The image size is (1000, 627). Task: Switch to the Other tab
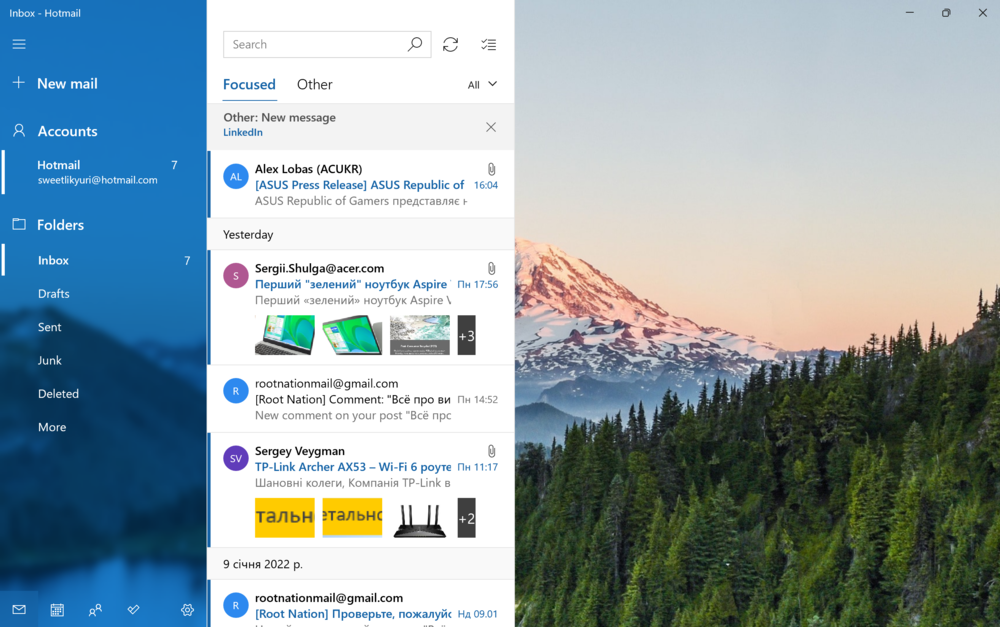(x=314, y=85)
